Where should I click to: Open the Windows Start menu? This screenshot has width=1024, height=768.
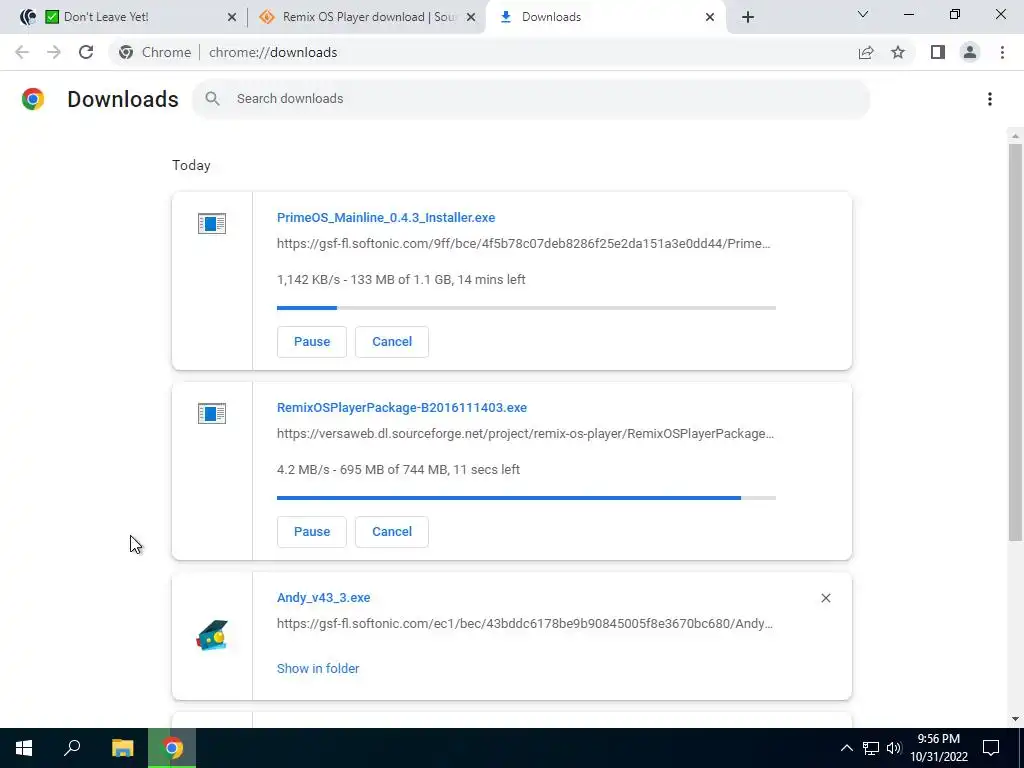tap(24, 748)
